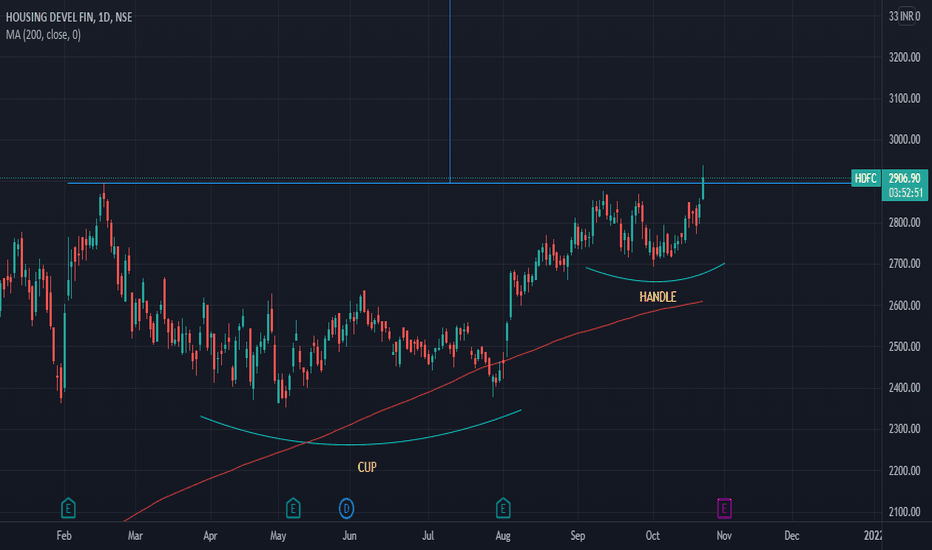Select the handle arc drawing
This screenshot has width=932, height=550.
(x=654, y=280)
